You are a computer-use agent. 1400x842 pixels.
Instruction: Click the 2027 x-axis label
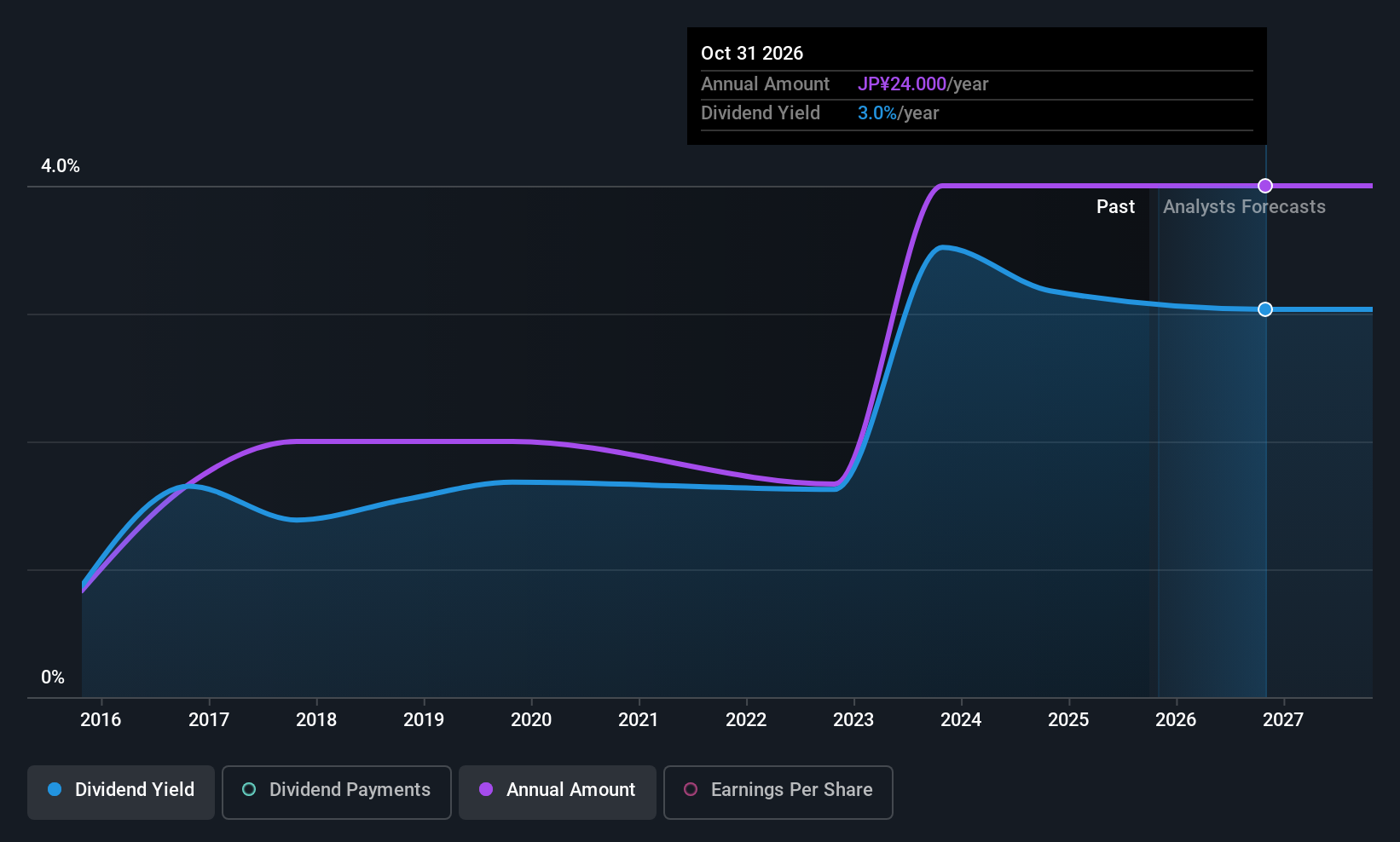click(1283, 720)
